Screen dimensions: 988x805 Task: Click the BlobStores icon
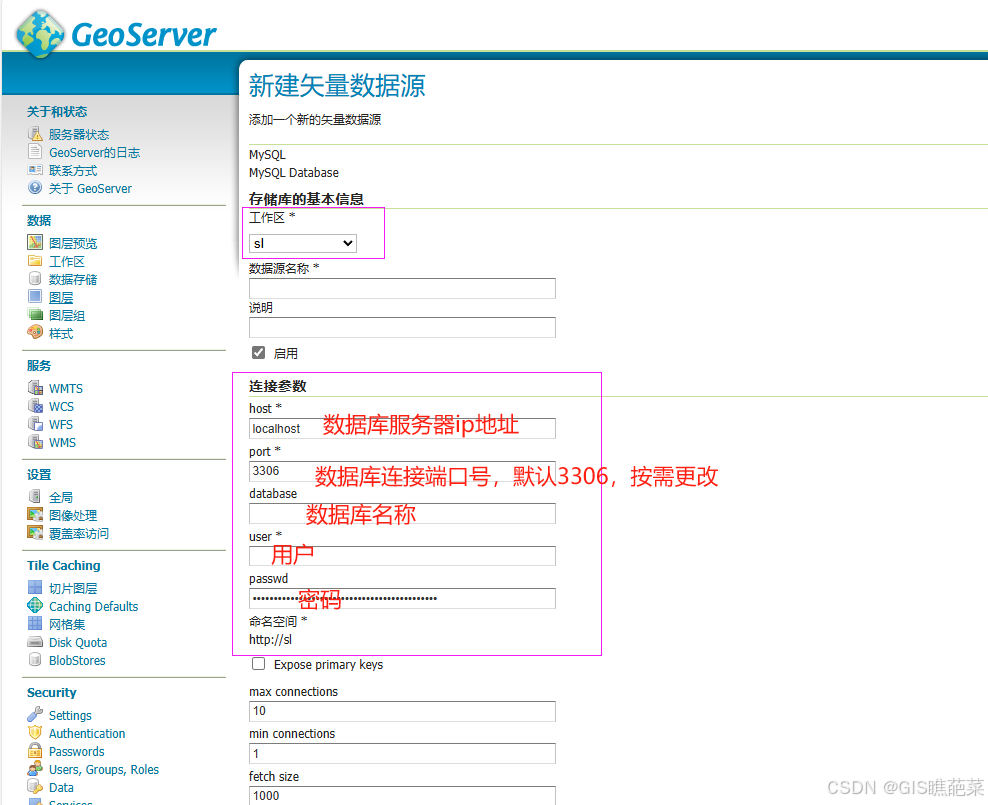click(35, 659)
